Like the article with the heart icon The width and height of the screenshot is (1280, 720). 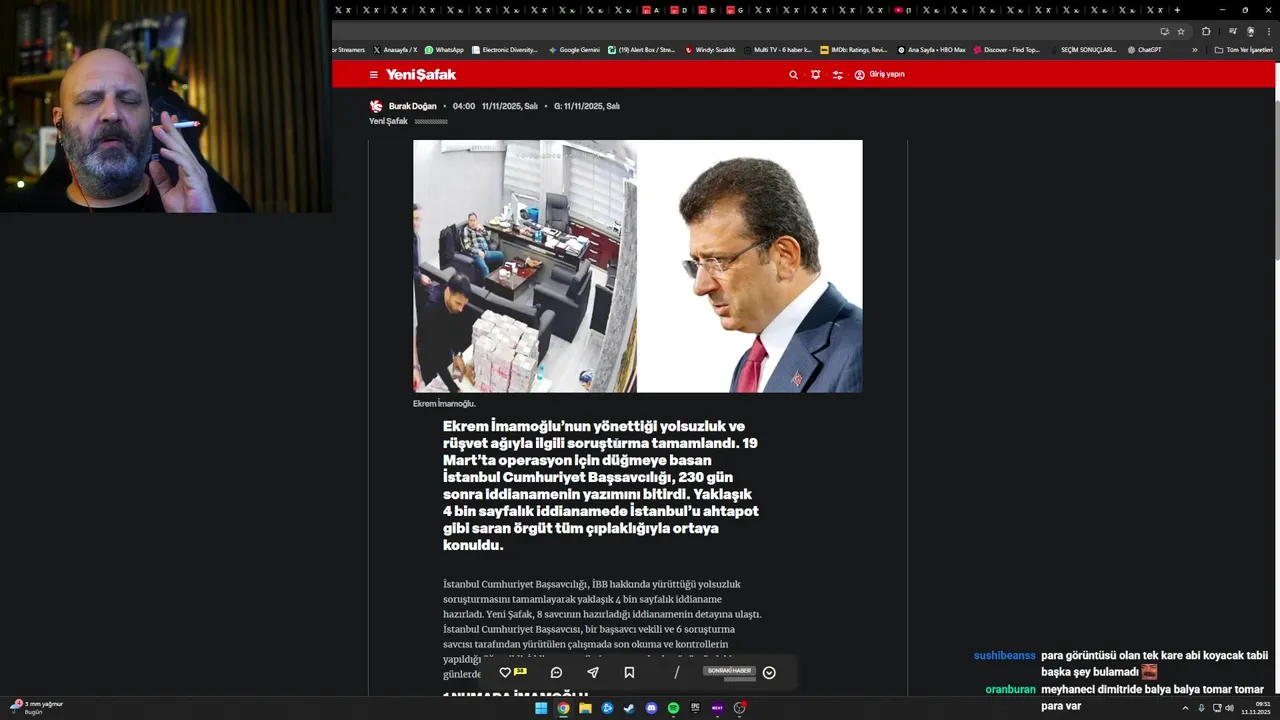tap(505, 673)
